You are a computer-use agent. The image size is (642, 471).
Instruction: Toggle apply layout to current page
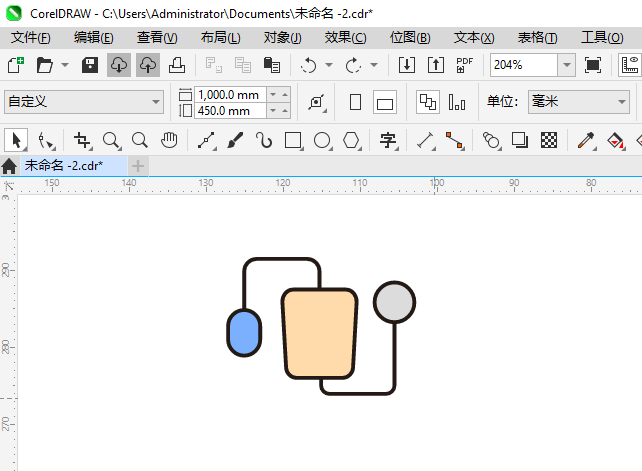(x=457, y=102)
